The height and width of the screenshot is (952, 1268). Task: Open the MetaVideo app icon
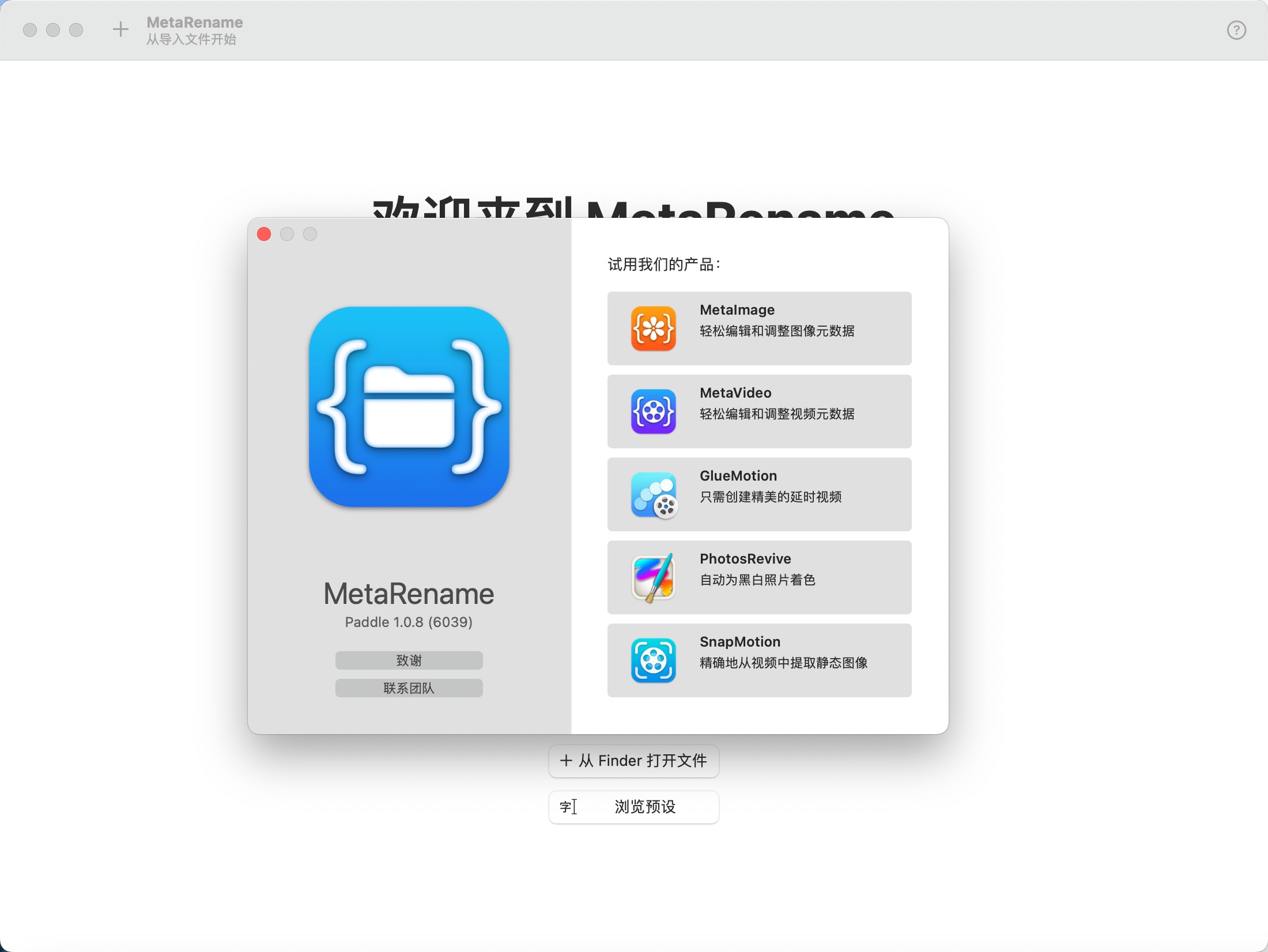pos(653,411)
